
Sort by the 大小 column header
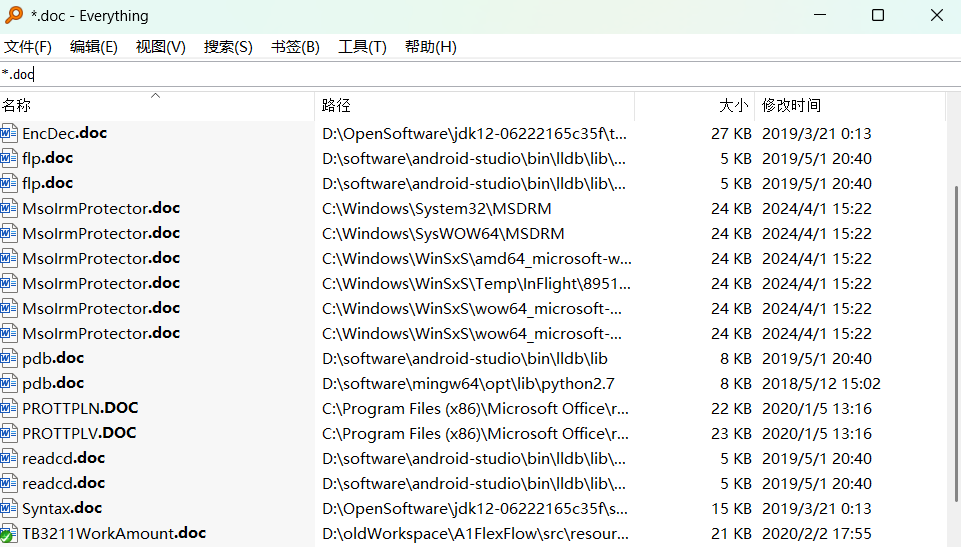694,106
